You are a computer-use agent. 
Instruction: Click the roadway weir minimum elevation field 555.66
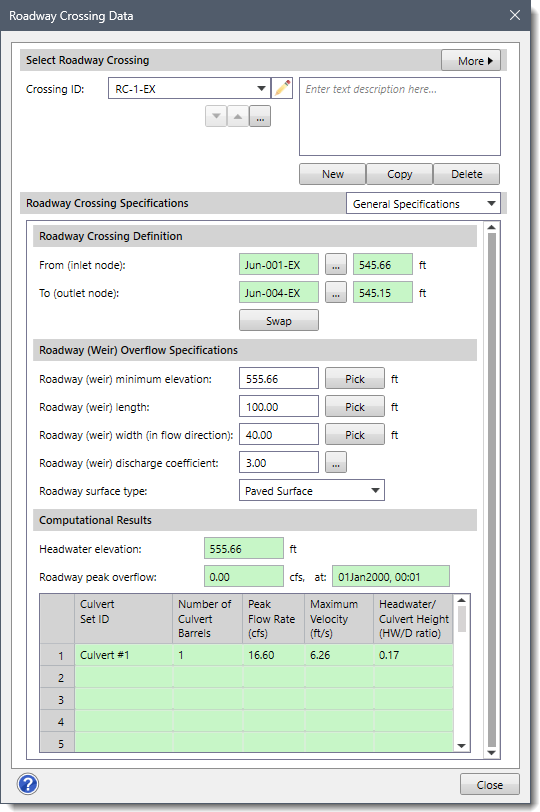(279, 379)
